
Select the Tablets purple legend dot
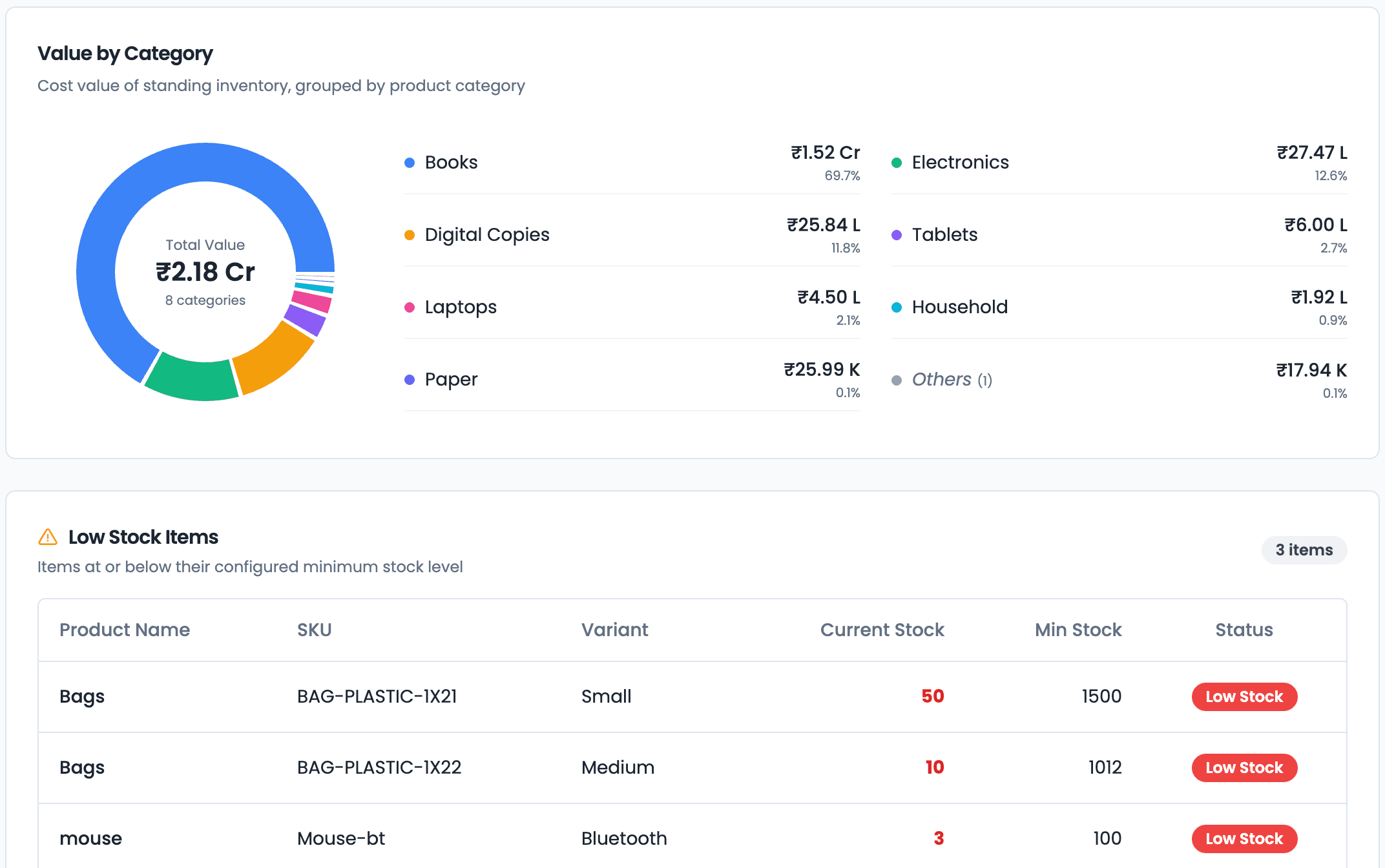tap(897, 235)
